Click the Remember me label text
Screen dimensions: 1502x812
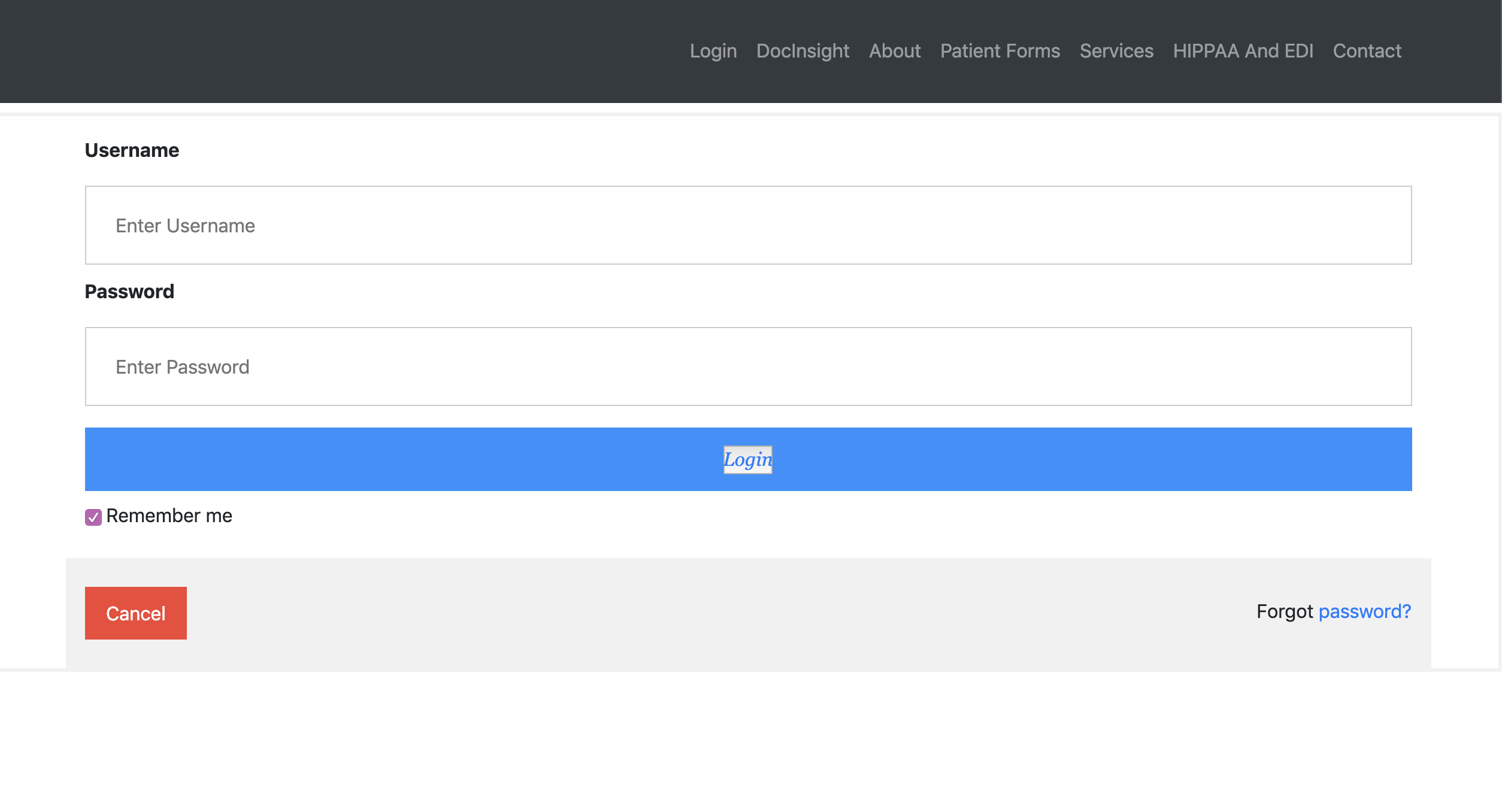click(x=169, y=516)
